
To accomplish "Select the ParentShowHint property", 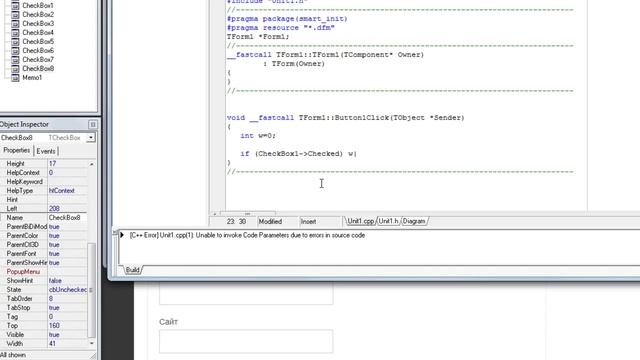I will coord(44,262).
